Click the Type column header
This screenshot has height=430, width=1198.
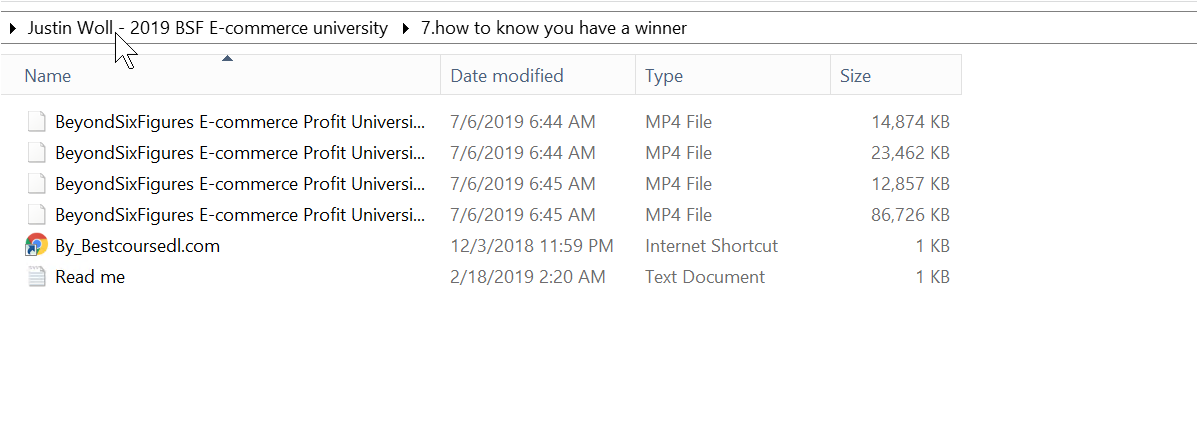pyautogui.click(x=664, y=76)
